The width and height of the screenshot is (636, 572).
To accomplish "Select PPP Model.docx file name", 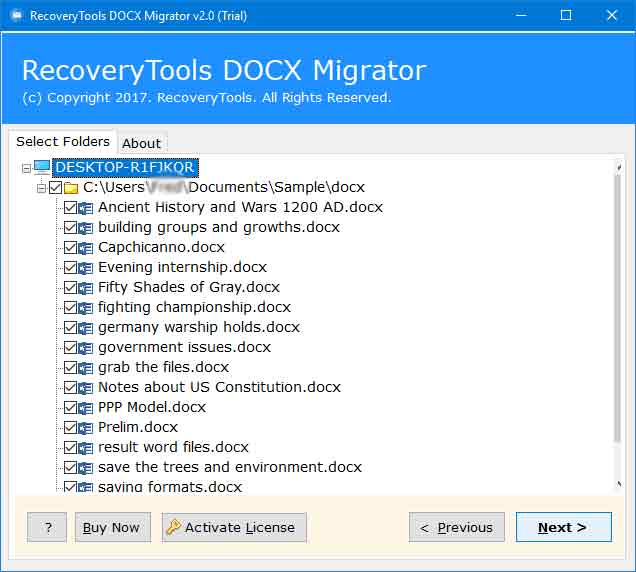I will 152,407.
